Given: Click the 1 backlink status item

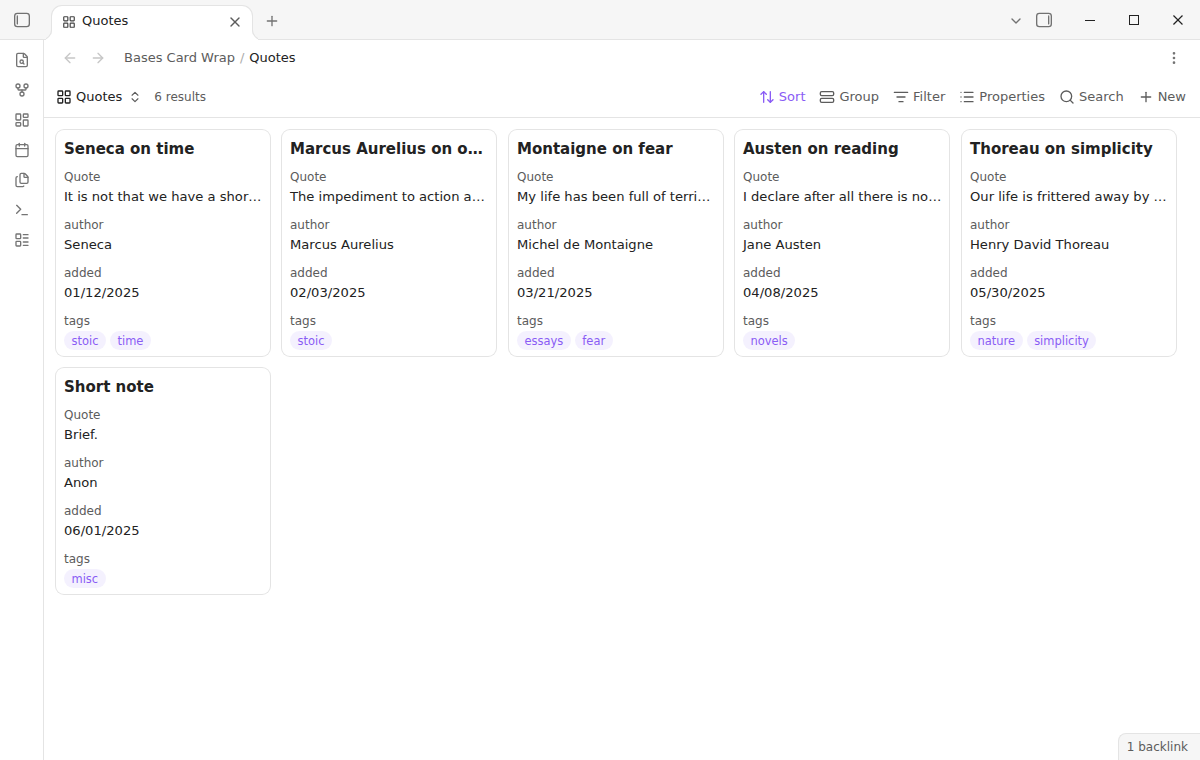Looking at the screenshot, I should [x=1157, y=747].
